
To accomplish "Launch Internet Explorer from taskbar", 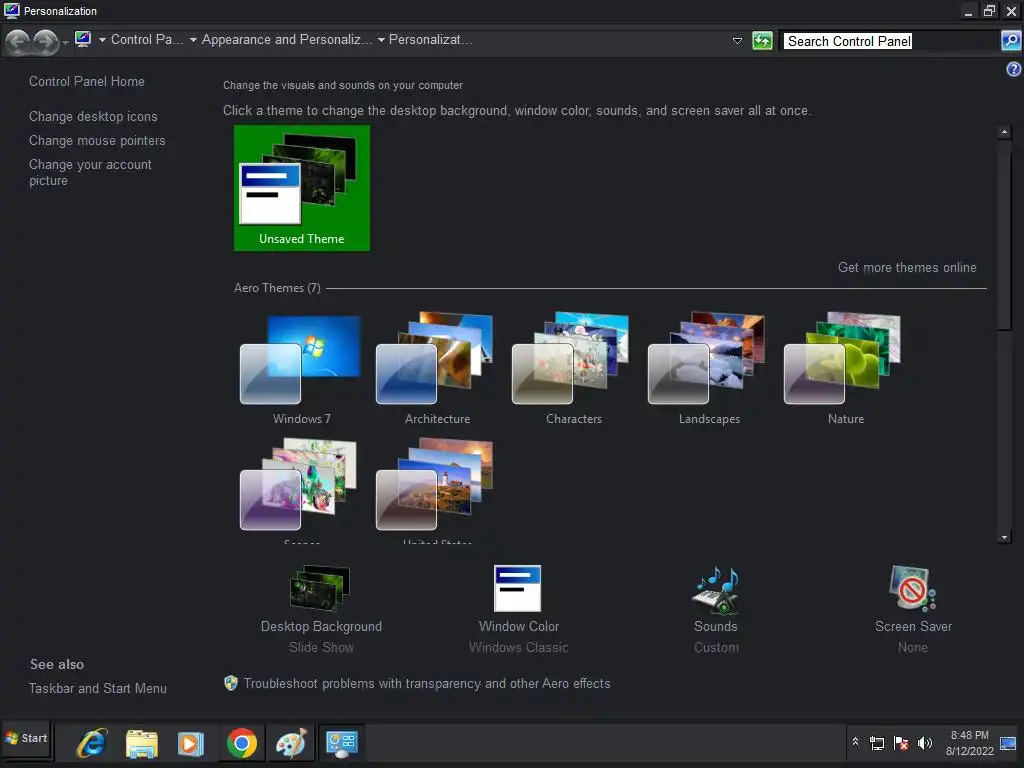I will pyautogui.click(x=92, y=743).
